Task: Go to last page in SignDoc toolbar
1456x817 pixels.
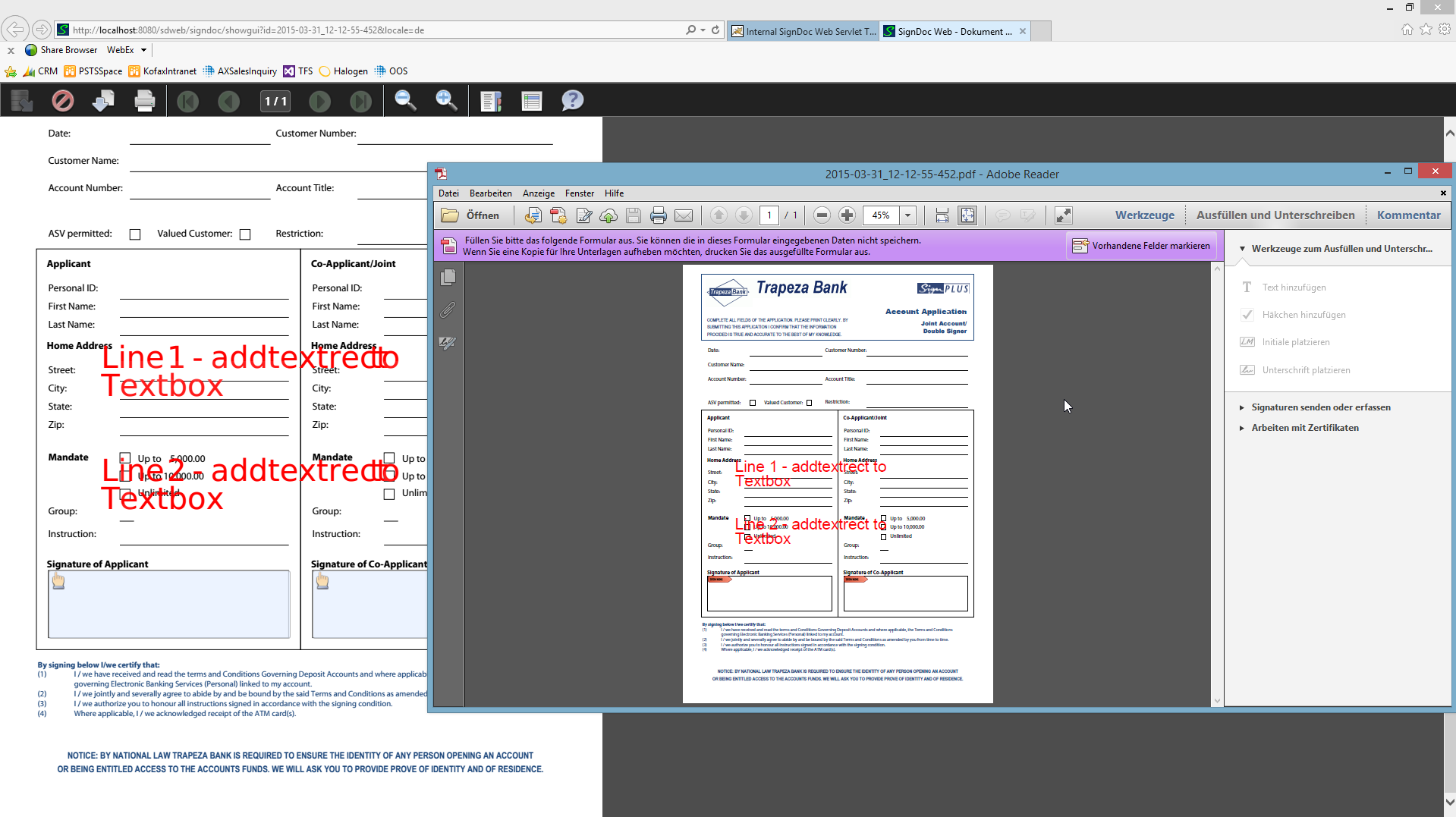Action: (x=361, y=100)
